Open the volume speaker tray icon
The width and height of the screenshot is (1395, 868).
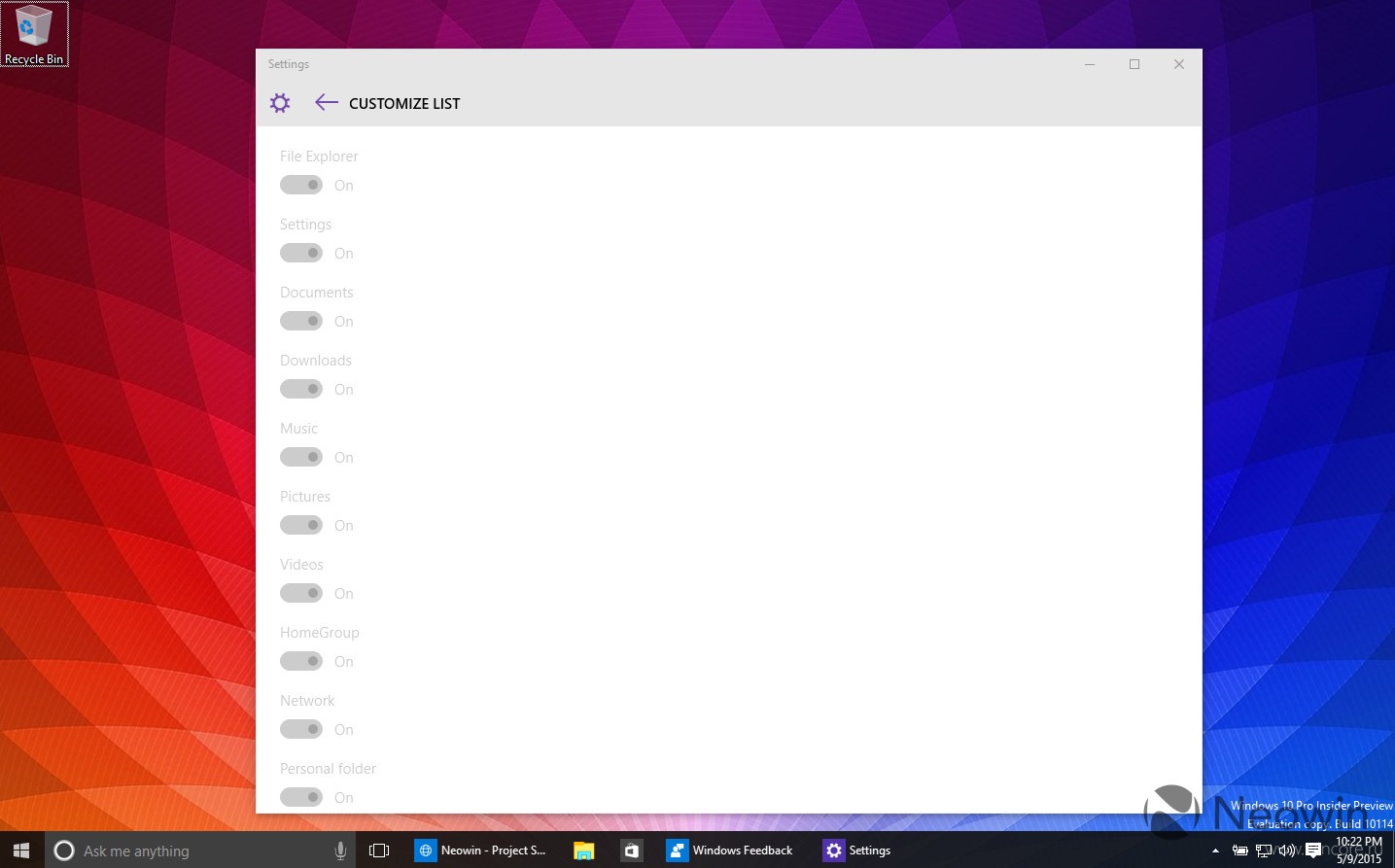click(1287, 851)
